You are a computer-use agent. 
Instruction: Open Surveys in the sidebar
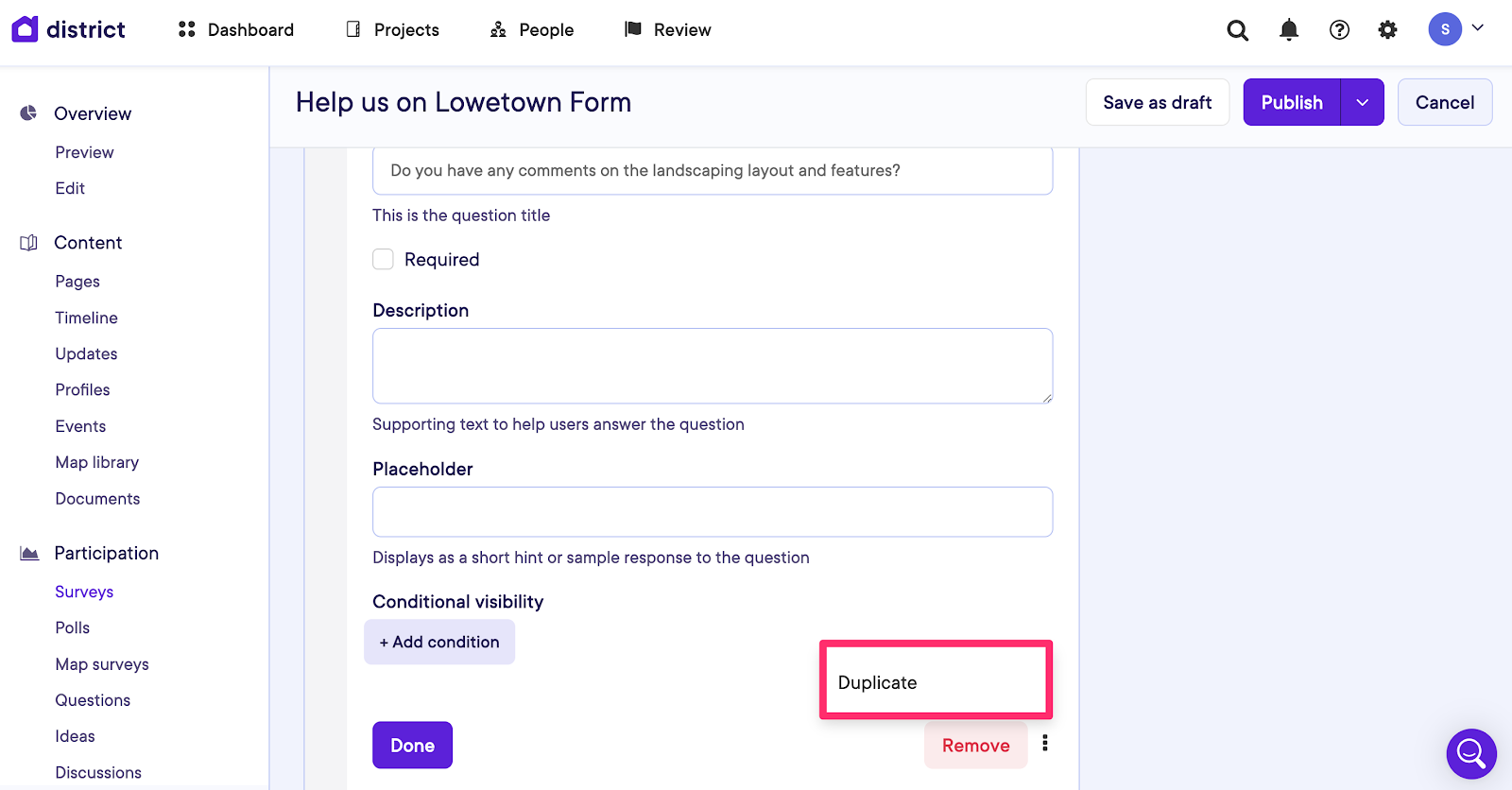tap(84, 592)
